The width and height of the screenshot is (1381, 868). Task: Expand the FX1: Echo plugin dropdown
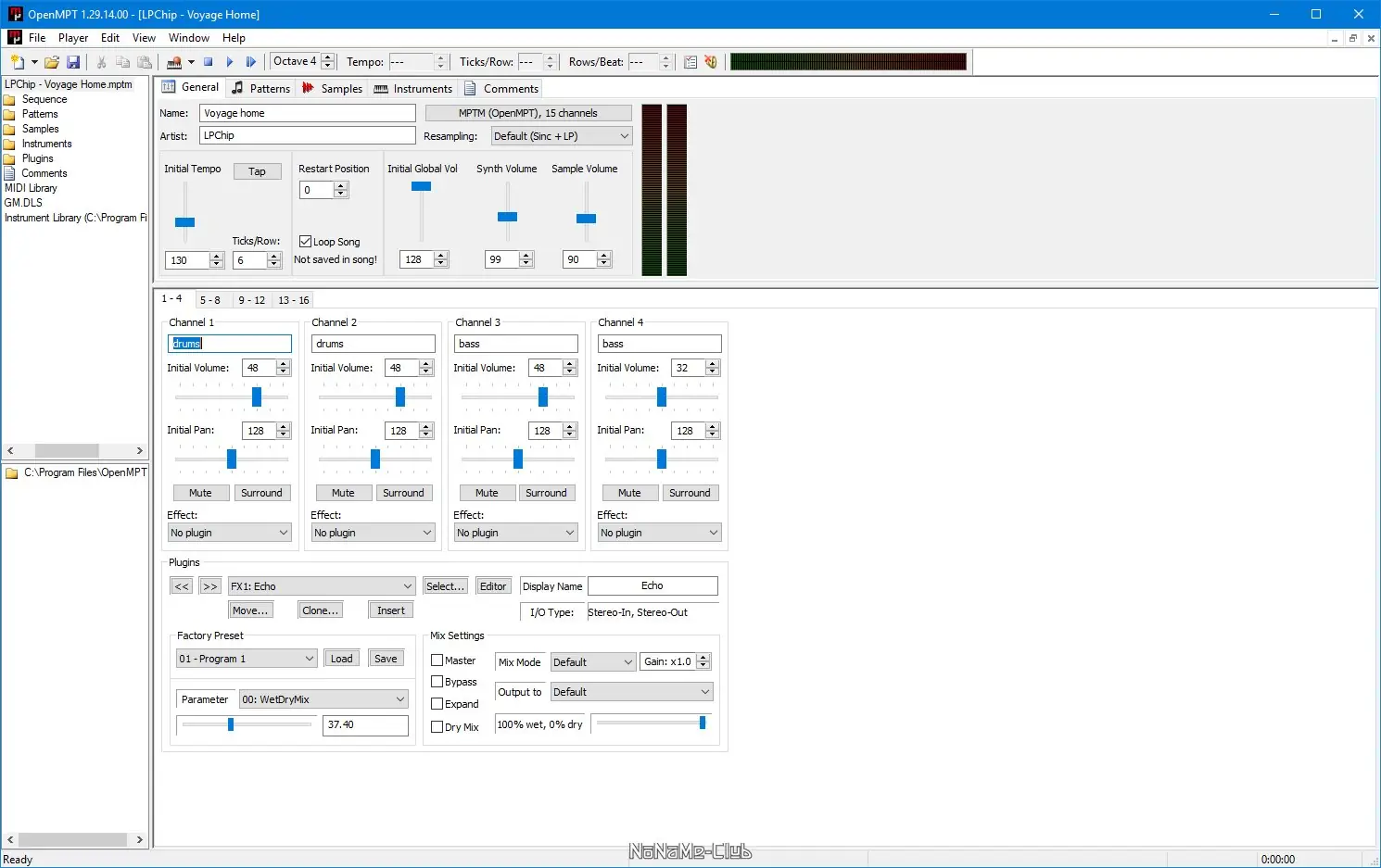pos(321,586)
